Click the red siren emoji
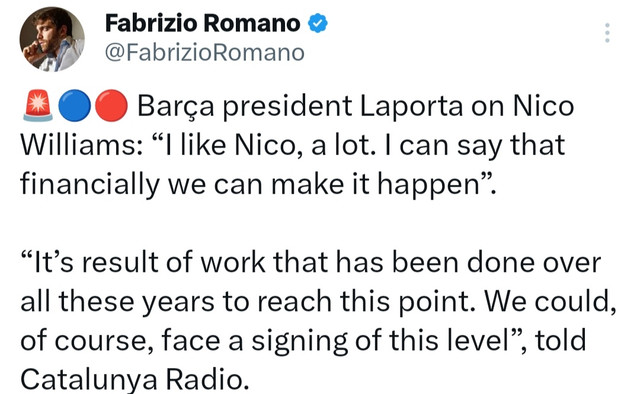Viewport: 640px width, 394px height. pyautogui.click(x=38, y=106)
